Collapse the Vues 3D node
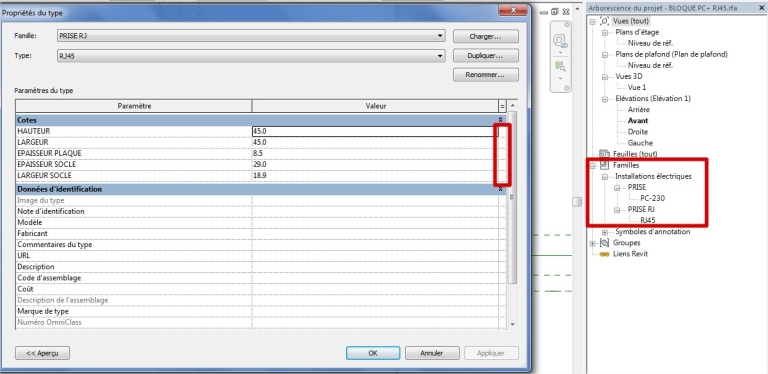The image size is (768, 374). pos(605,77)
